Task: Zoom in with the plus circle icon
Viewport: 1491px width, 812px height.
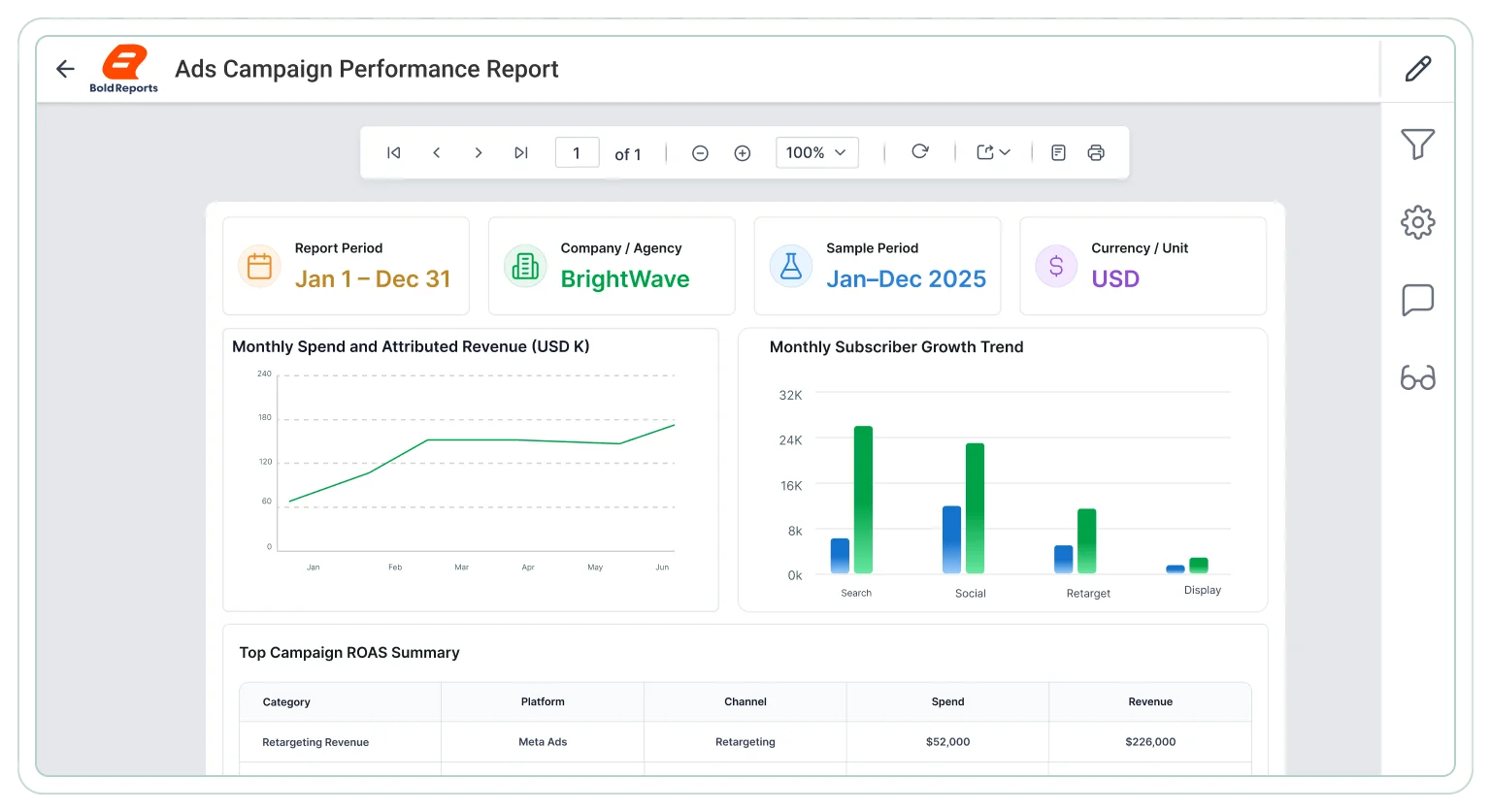Action: click(743, 153)
